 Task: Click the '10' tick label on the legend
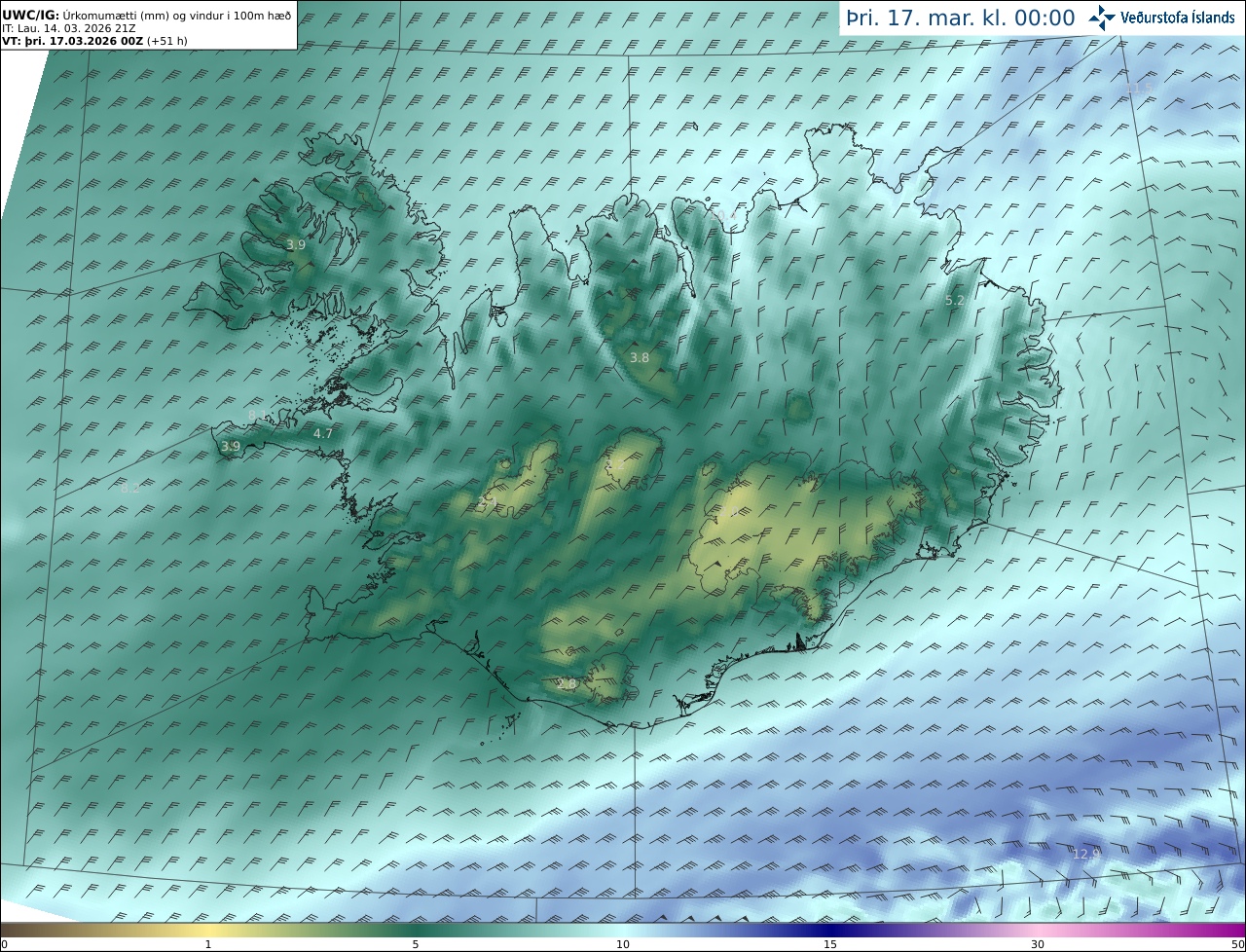point(623,944)
